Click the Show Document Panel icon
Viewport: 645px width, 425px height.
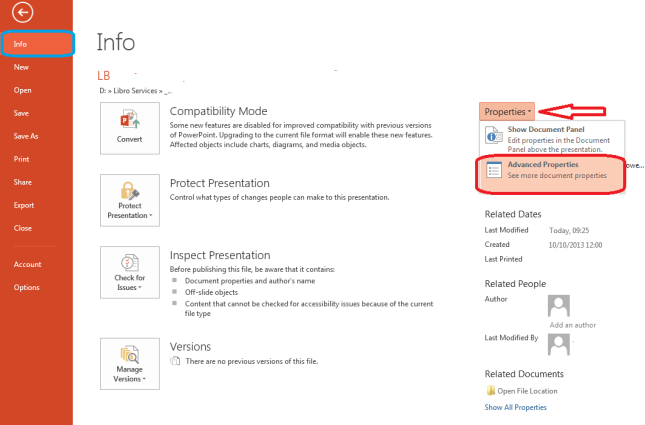493,135
